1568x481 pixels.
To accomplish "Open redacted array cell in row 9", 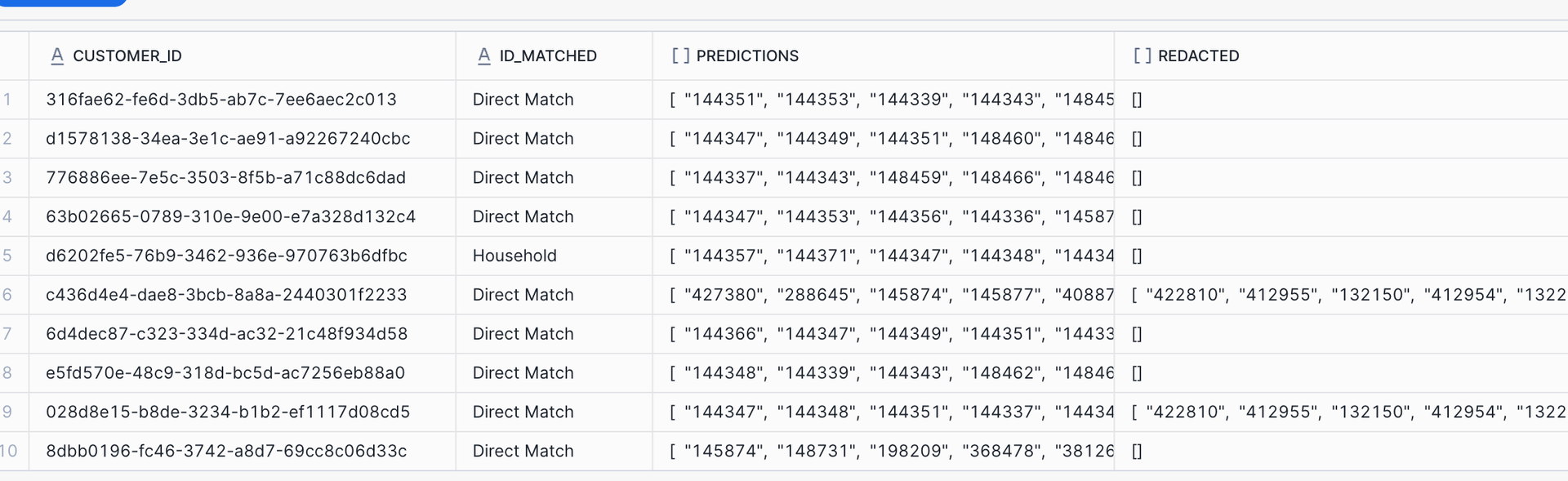I will [x=1341, y=412].
